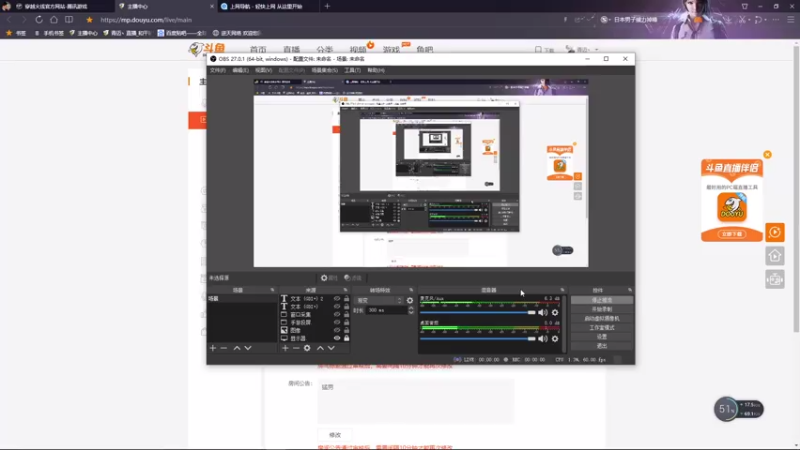Toggle lock for 显示器 source
800x450 pixels.
[x=346, y=338]
